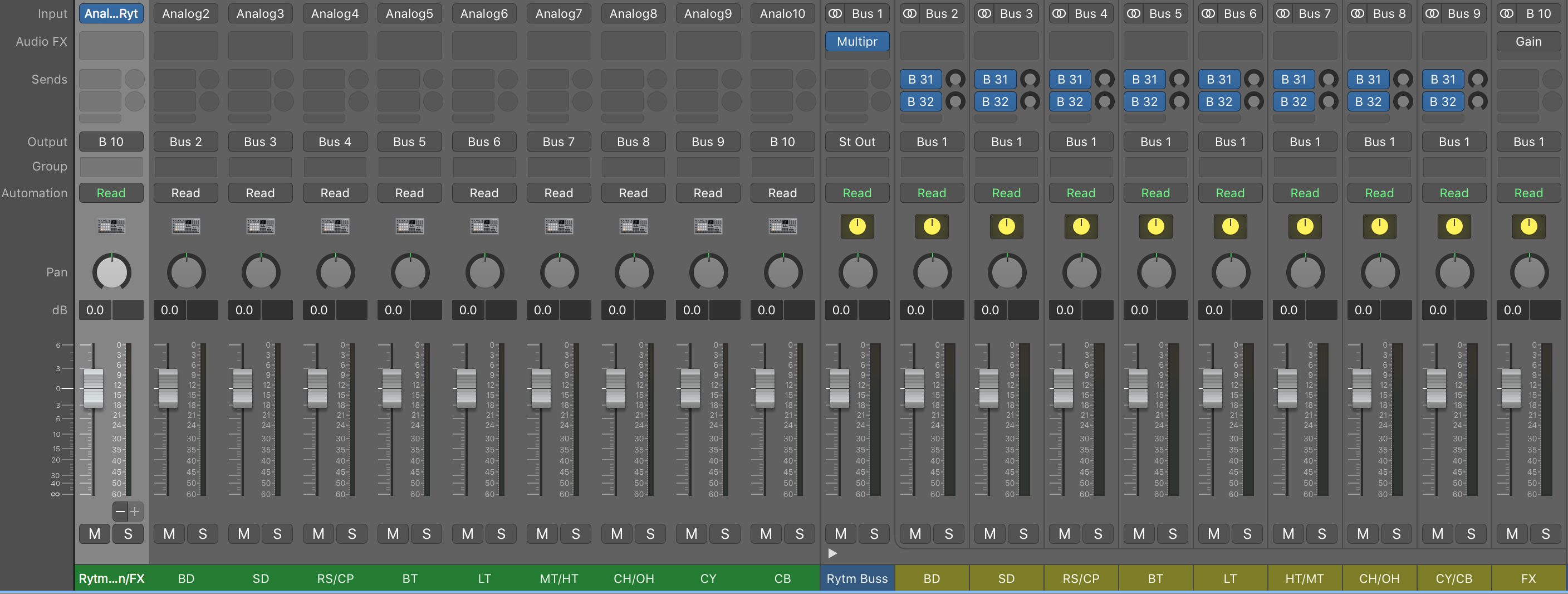Solo the Rytm Buss channel
The image size is (1568, 594).
874,534
